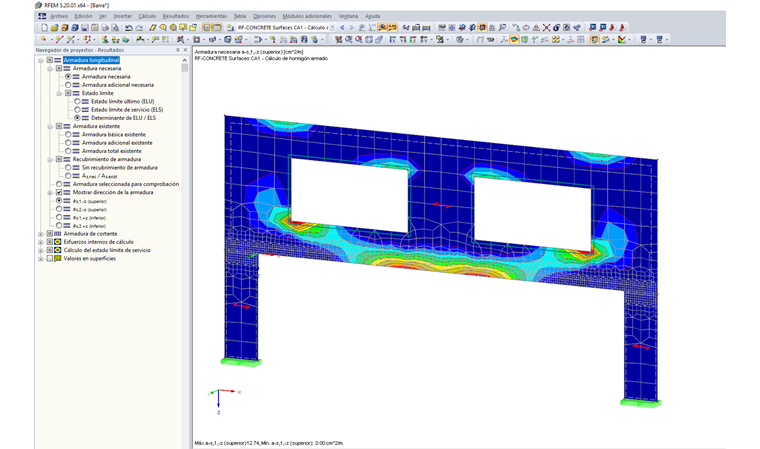Select as2,+z (inferior) direction option
Image resolution: width=760 pixels, height=449 pixels.
[x=59, y=225]
